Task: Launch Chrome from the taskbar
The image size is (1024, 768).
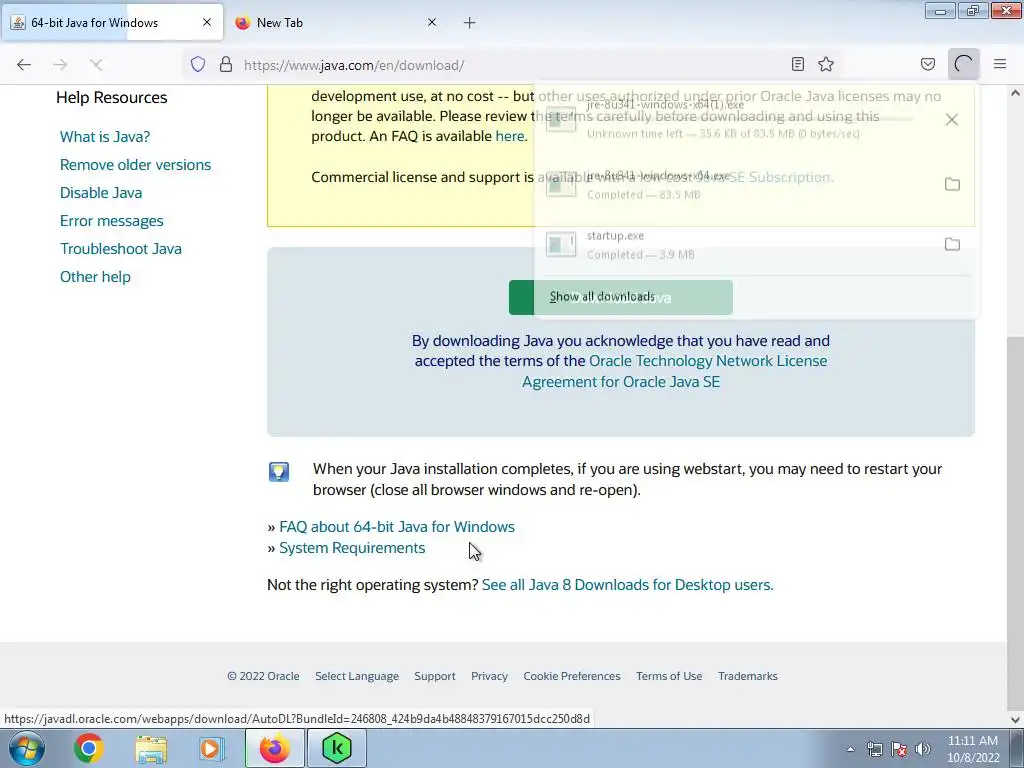Action: tap(88, 748)
